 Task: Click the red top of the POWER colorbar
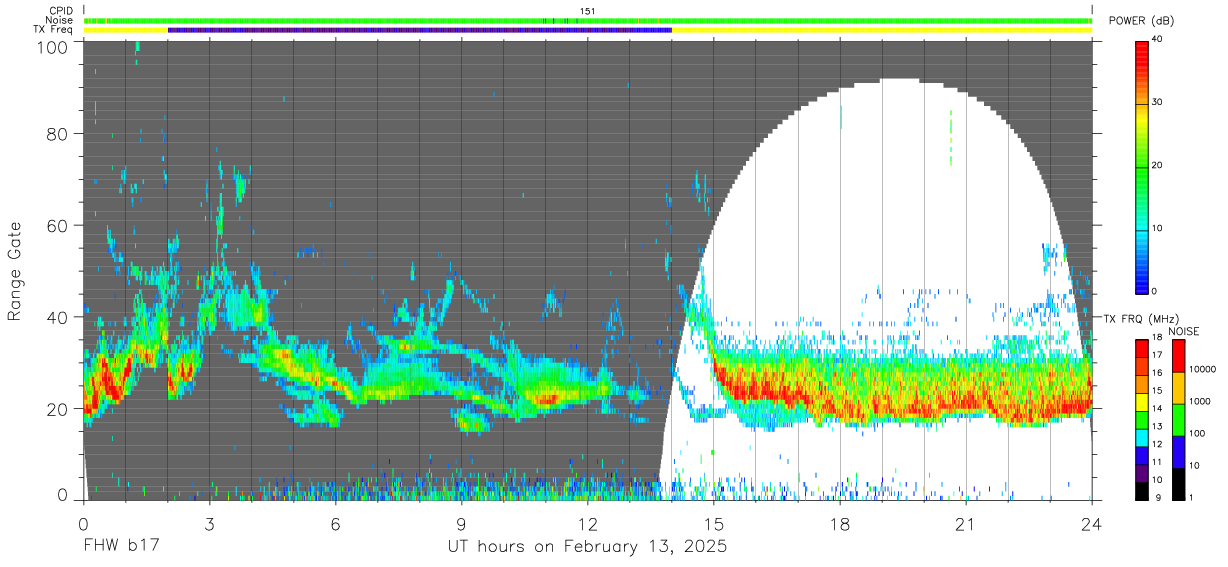(1144, 50)
